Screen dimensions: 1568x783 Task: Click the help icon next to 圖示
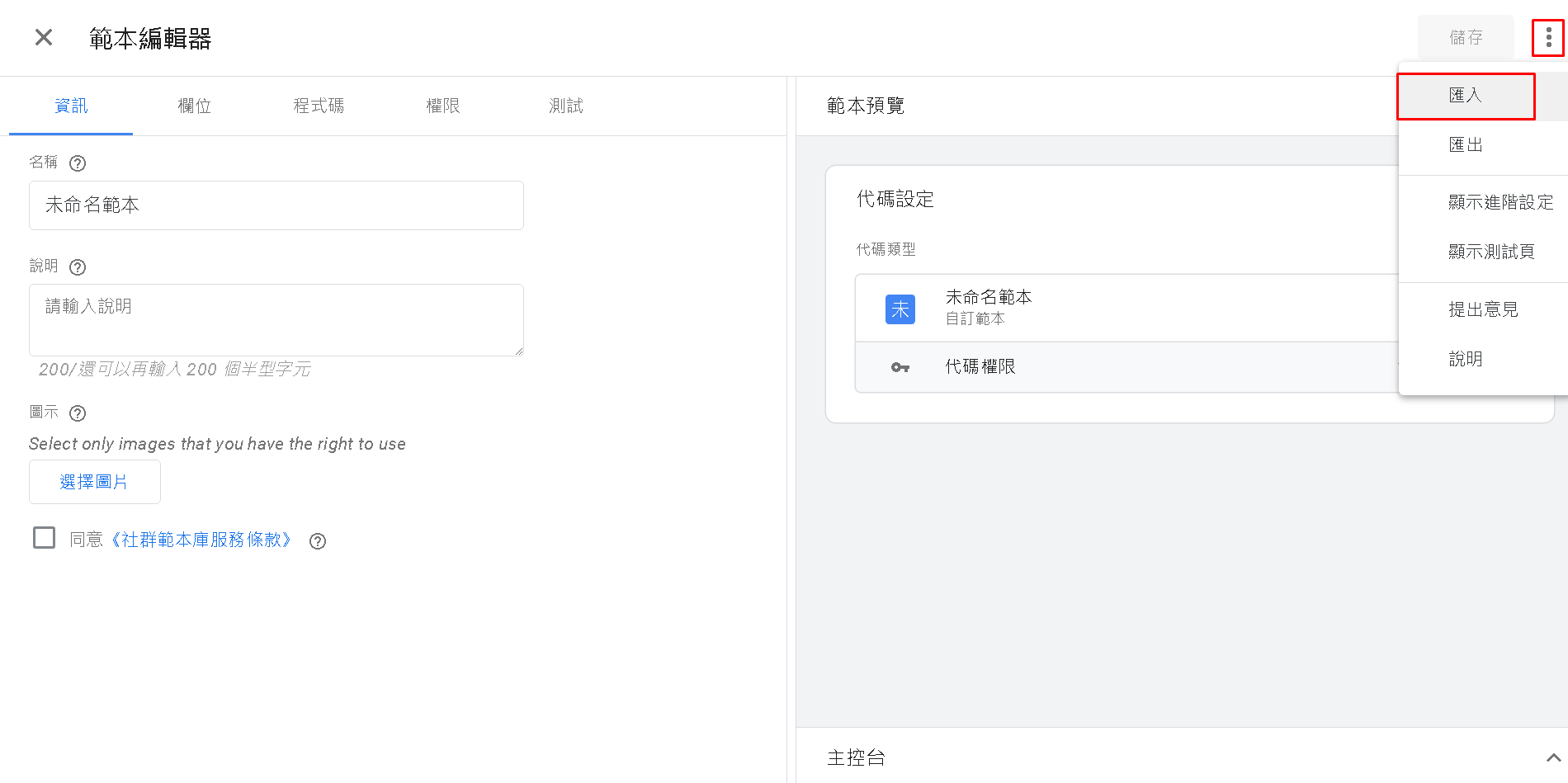[78, 413]
